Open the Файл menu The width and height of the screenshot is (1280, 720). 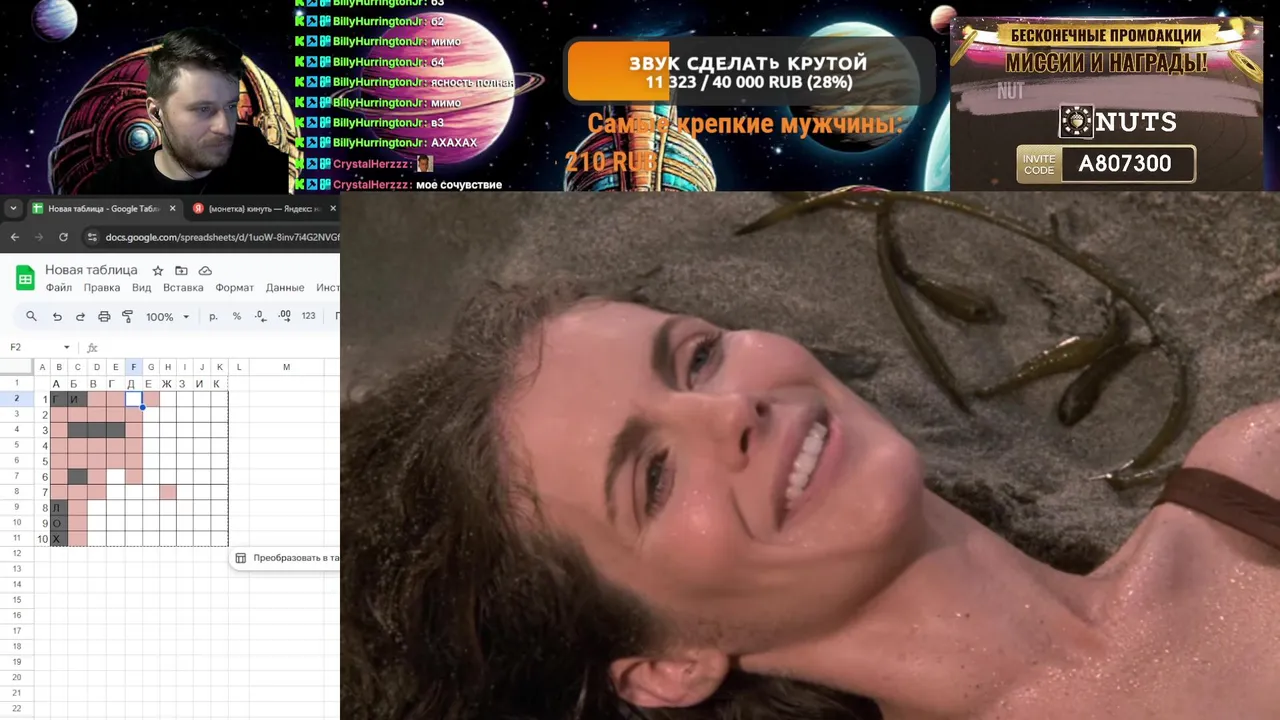click(58, 288)
